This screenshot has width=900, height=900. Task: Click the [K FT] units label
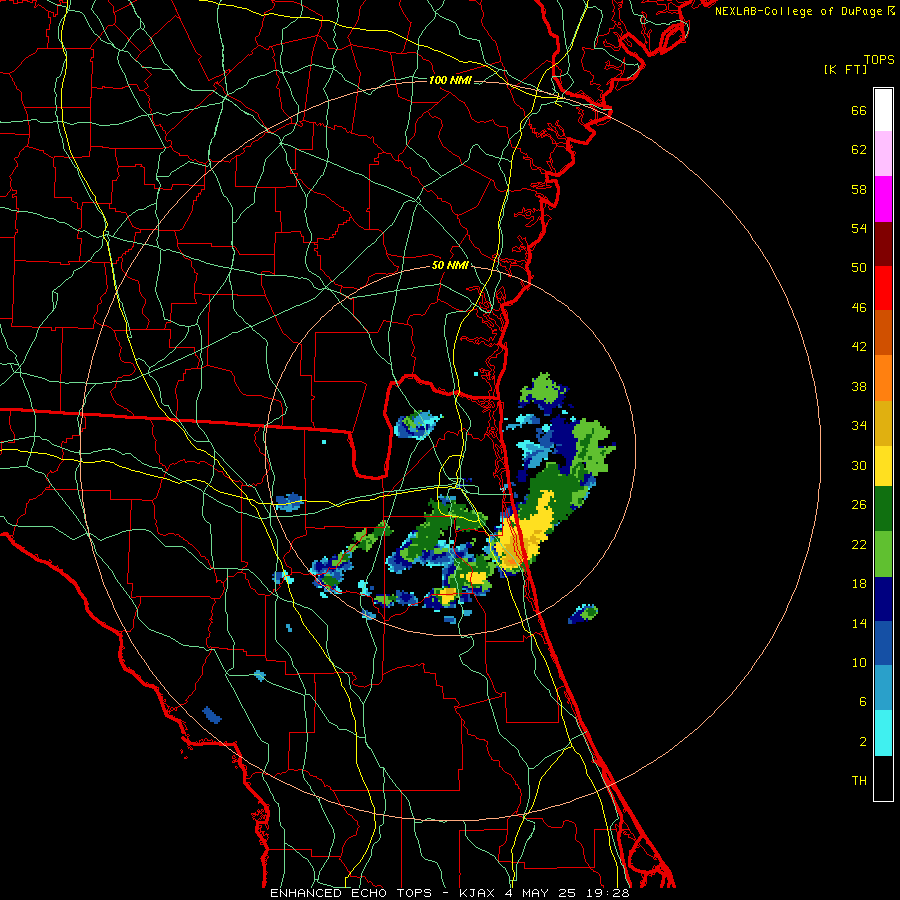point(845,69)
